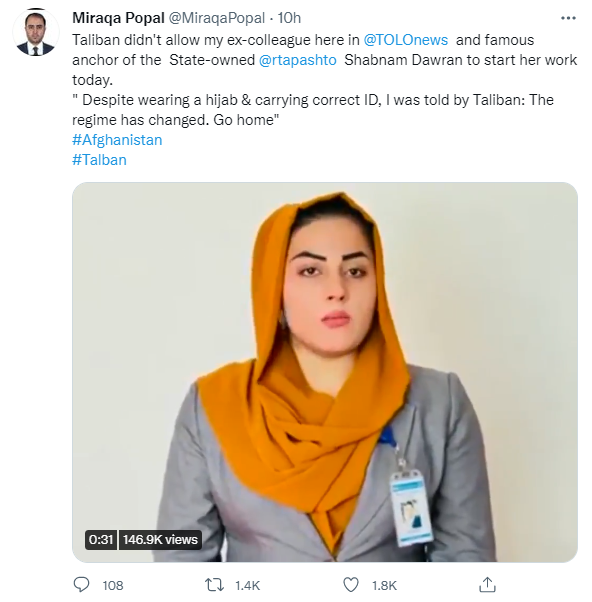Screen dimensions: 592x602
Task: View the 108 replies count
Action: point(112,585)
